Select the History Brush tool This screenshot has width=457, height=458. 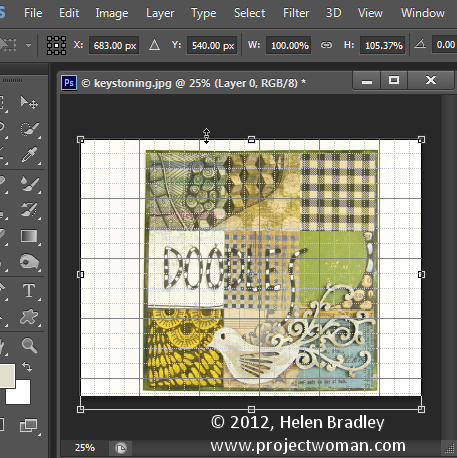coord(29,210)
